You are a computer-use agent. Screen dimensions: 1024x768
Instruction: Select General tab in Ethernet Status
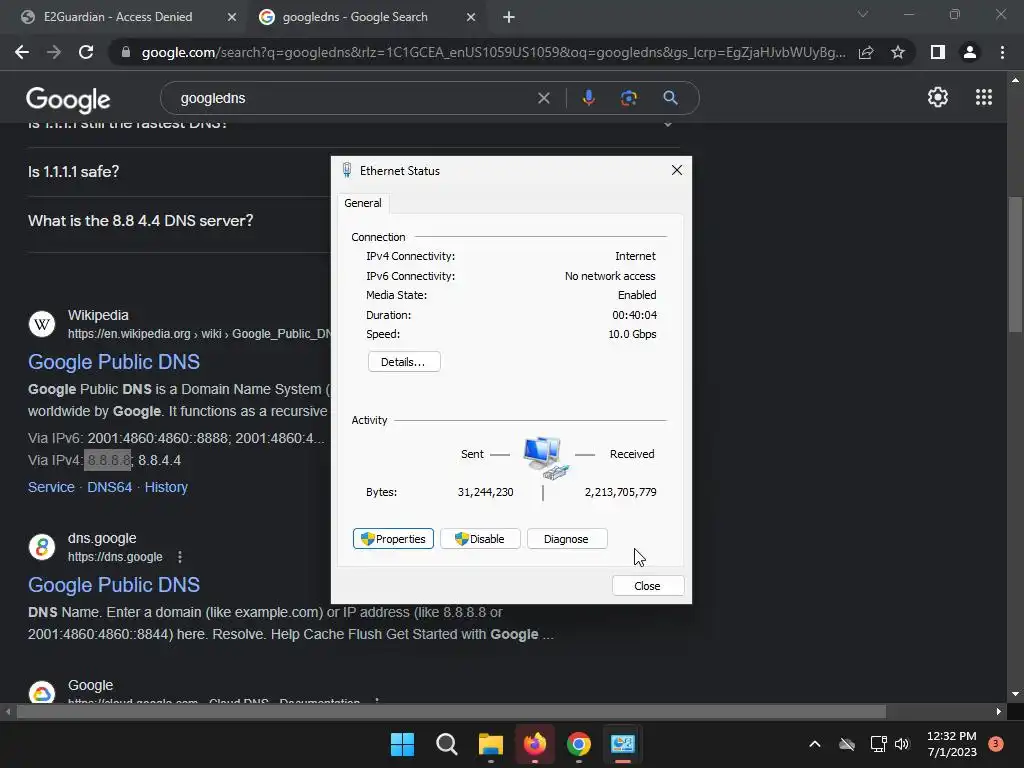(x=362, y=203)
